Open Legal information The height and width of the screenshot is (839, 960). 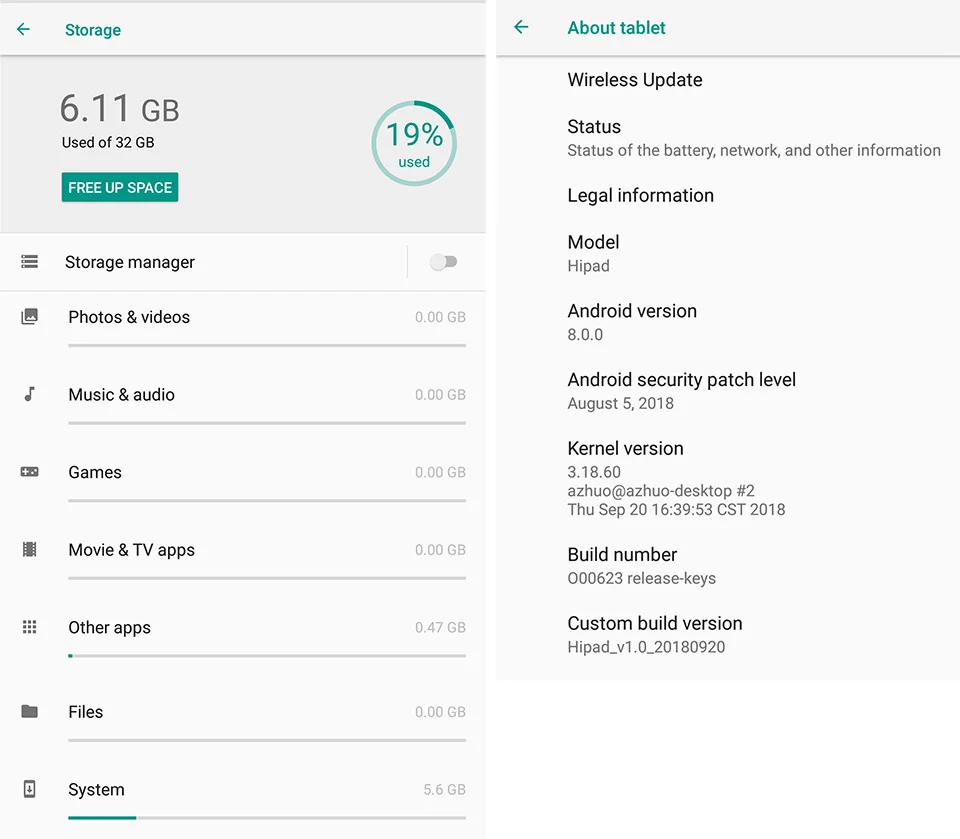tap(728, 195)
